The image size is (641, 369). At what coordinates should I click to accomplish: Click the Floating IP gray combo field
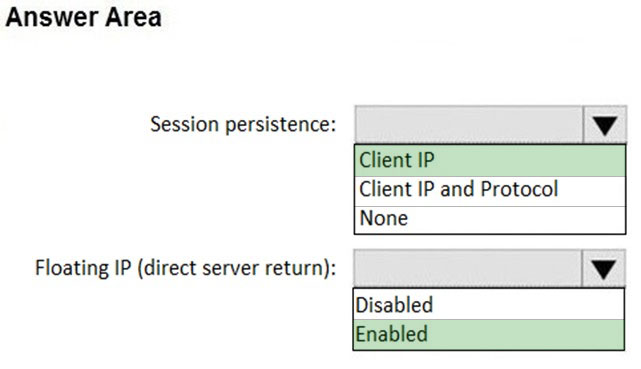(468, 268)
